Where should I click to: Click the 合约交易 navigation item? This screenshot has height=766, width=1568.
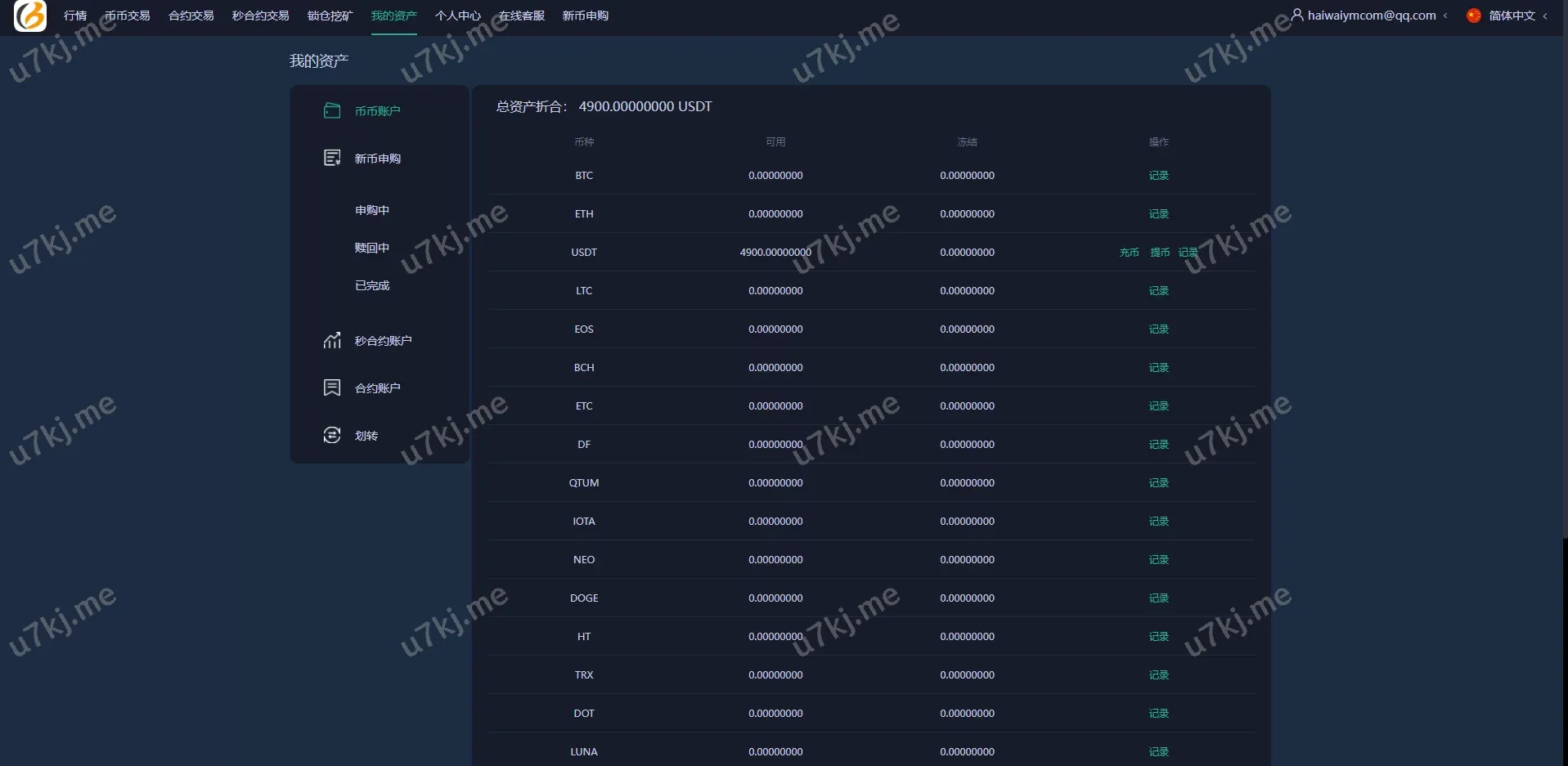[x=191, y=16]
